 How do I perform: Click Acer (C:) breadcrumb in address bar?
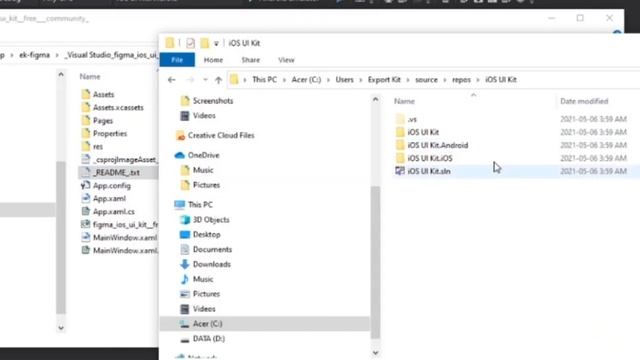click(306, 80)
